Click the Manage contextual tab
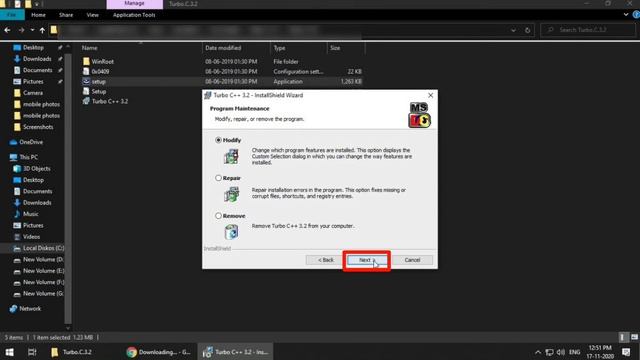 134,4
